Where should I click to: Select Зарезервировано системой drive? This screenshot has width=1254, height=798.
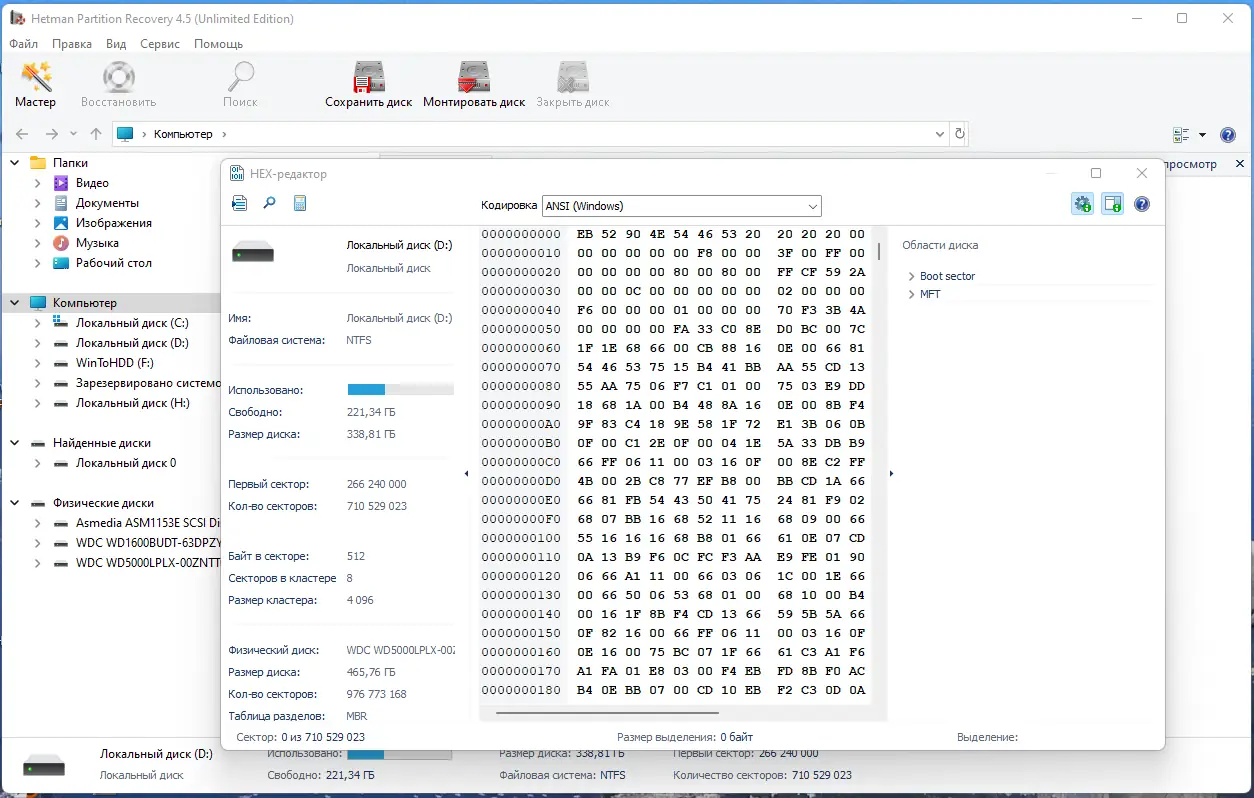click(148, 383)
